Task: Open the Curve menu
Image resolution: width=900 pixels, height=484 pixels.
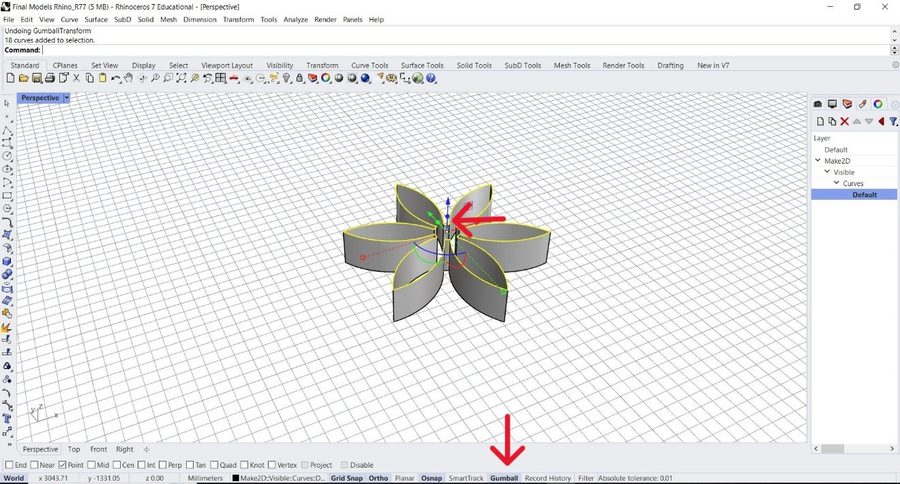Action: 69,20
